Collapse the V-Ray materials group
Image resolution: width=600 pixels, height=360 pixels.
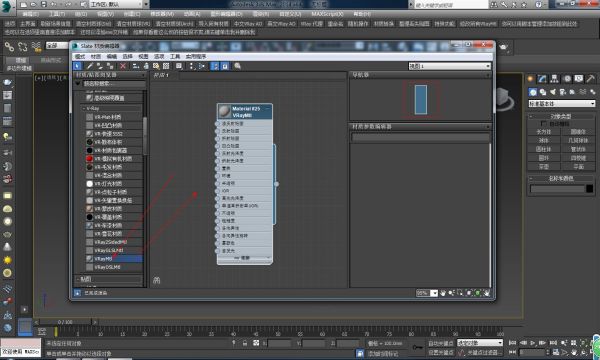(x=85, y=109)
